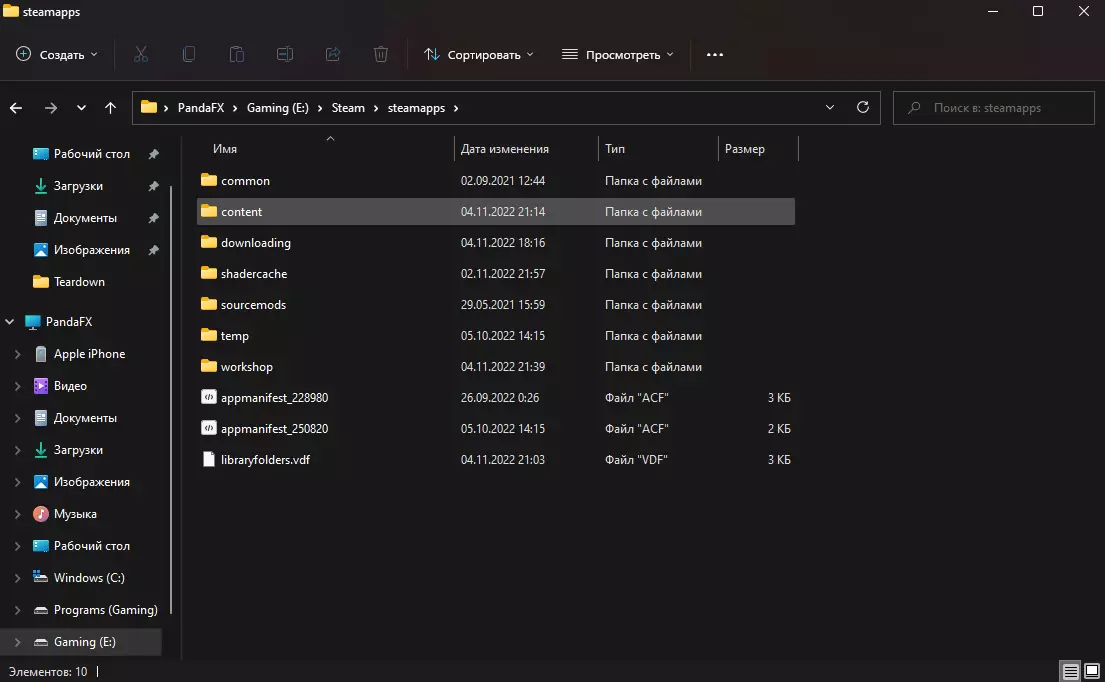Sort by Дата изменения column header
This screenshot has width=1105, height=682.
[x=505, y=149]
